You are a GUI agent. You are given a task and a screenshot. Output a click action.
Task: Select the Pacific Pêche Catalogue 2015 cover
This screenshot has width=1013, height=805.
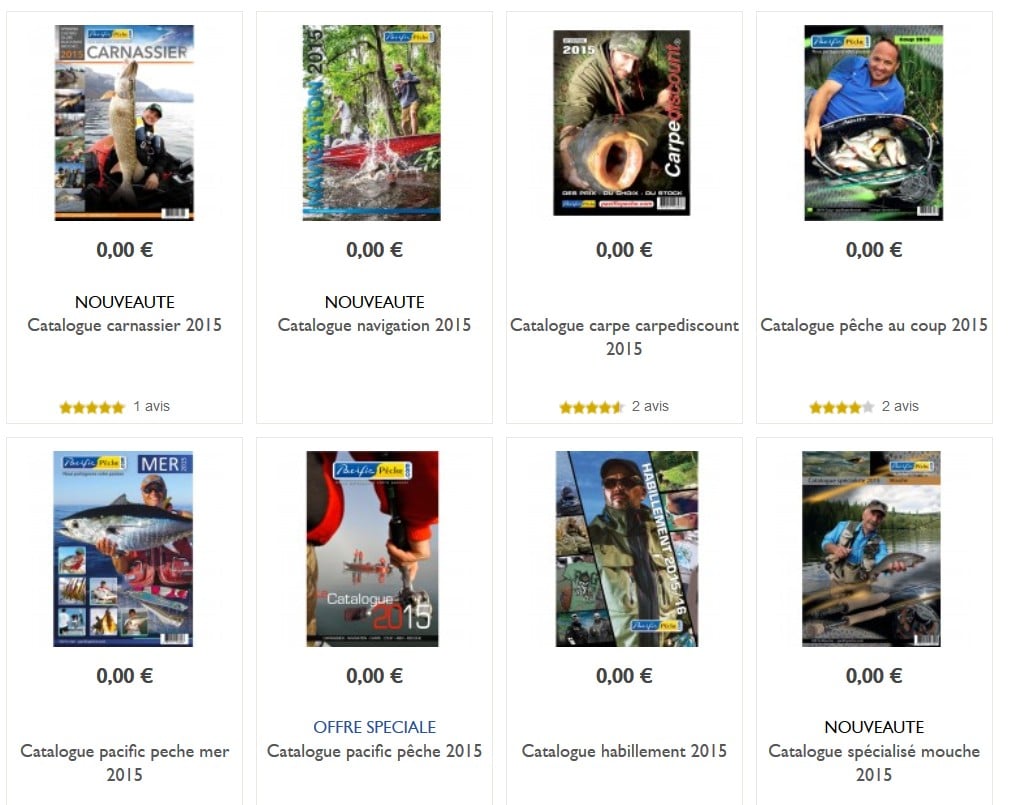(x=373, y=549)
